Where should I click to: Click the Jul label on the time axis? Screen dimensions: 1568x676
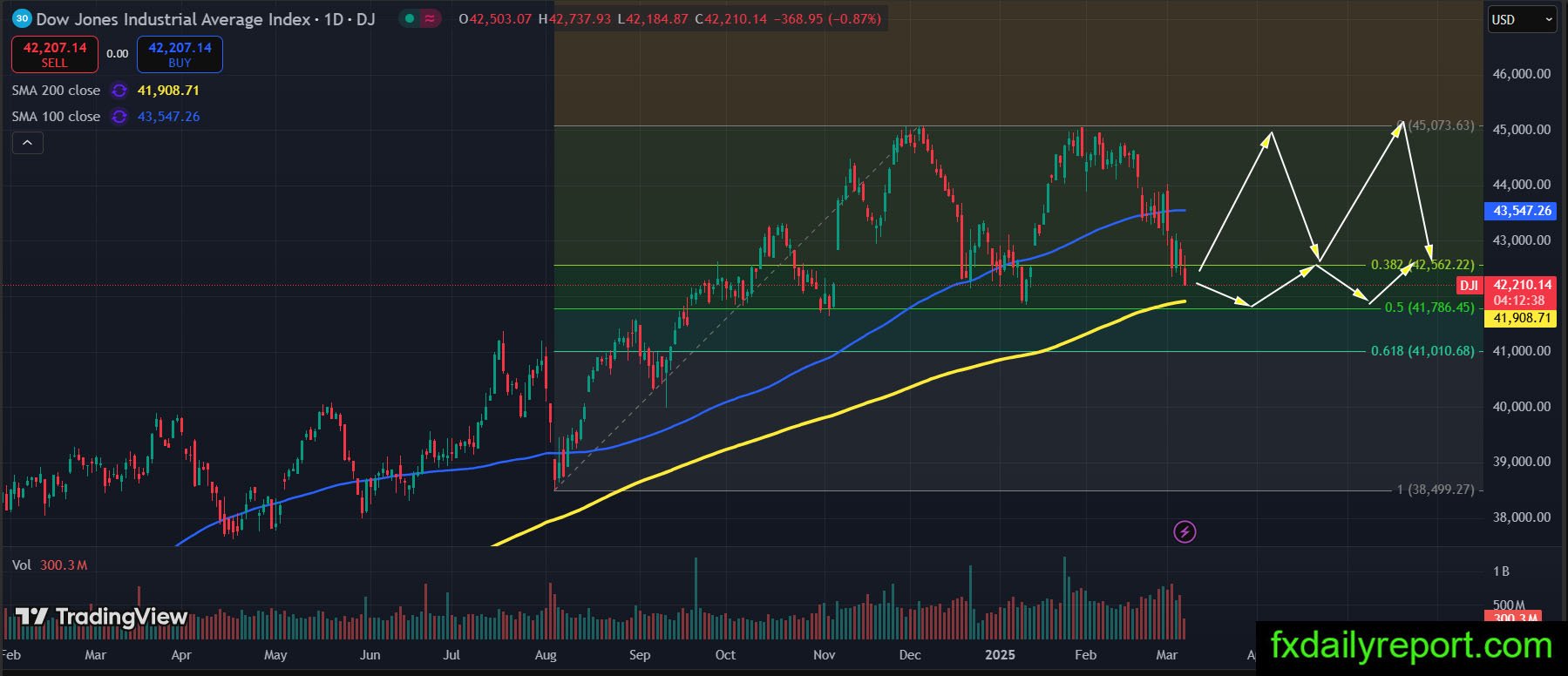pos(451,655)
